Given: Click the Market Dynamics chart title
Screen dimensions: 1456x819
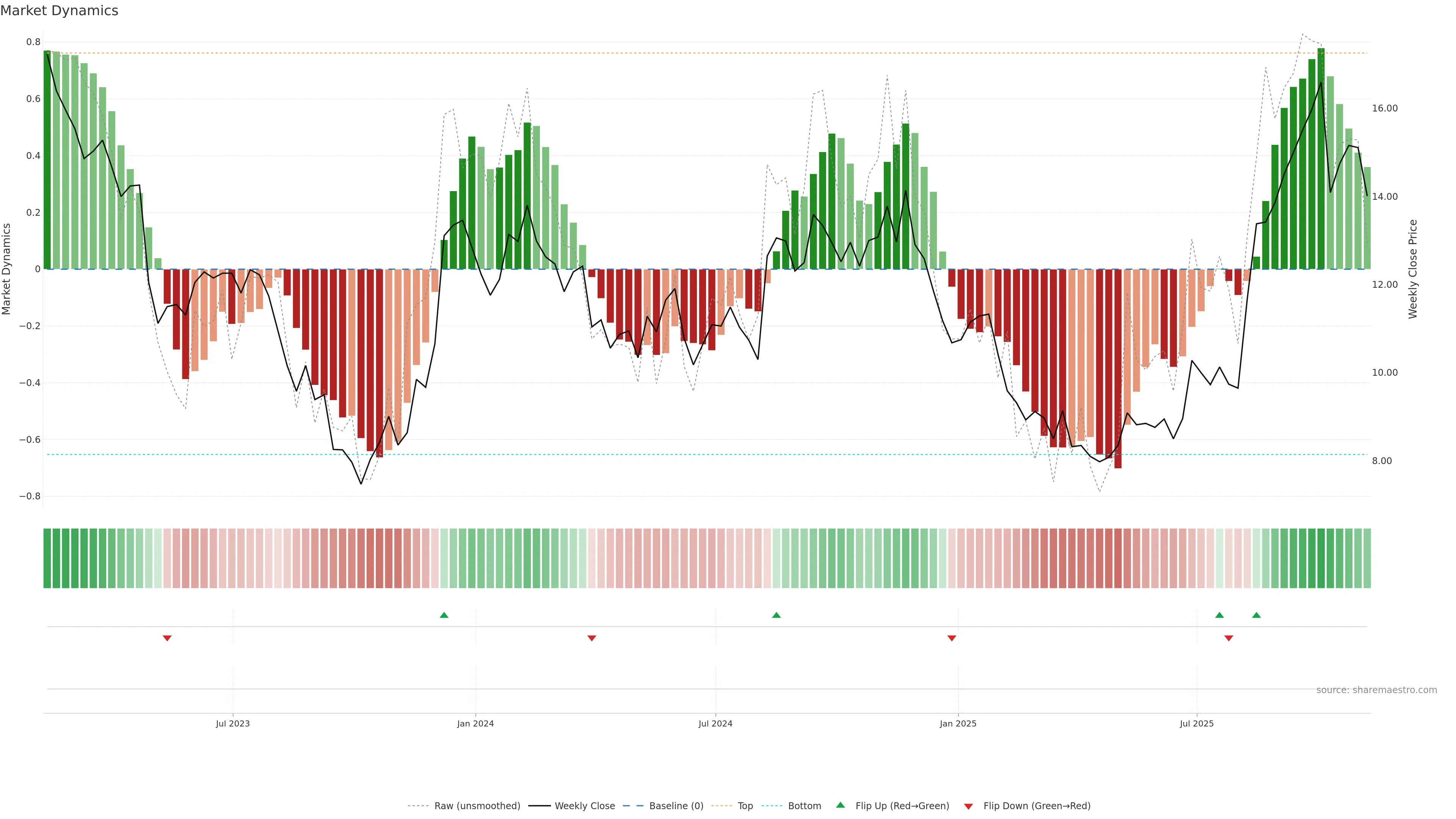Looking at the screenshot, I should click(x=60, y=11).
